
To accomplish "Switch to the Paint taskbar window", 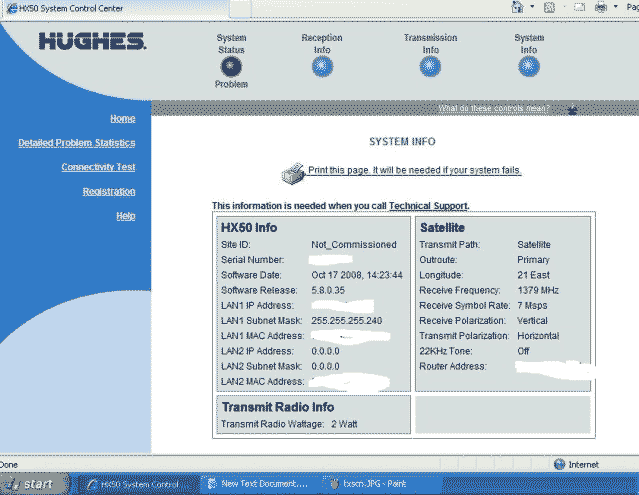I will click(x=375, y=484).
